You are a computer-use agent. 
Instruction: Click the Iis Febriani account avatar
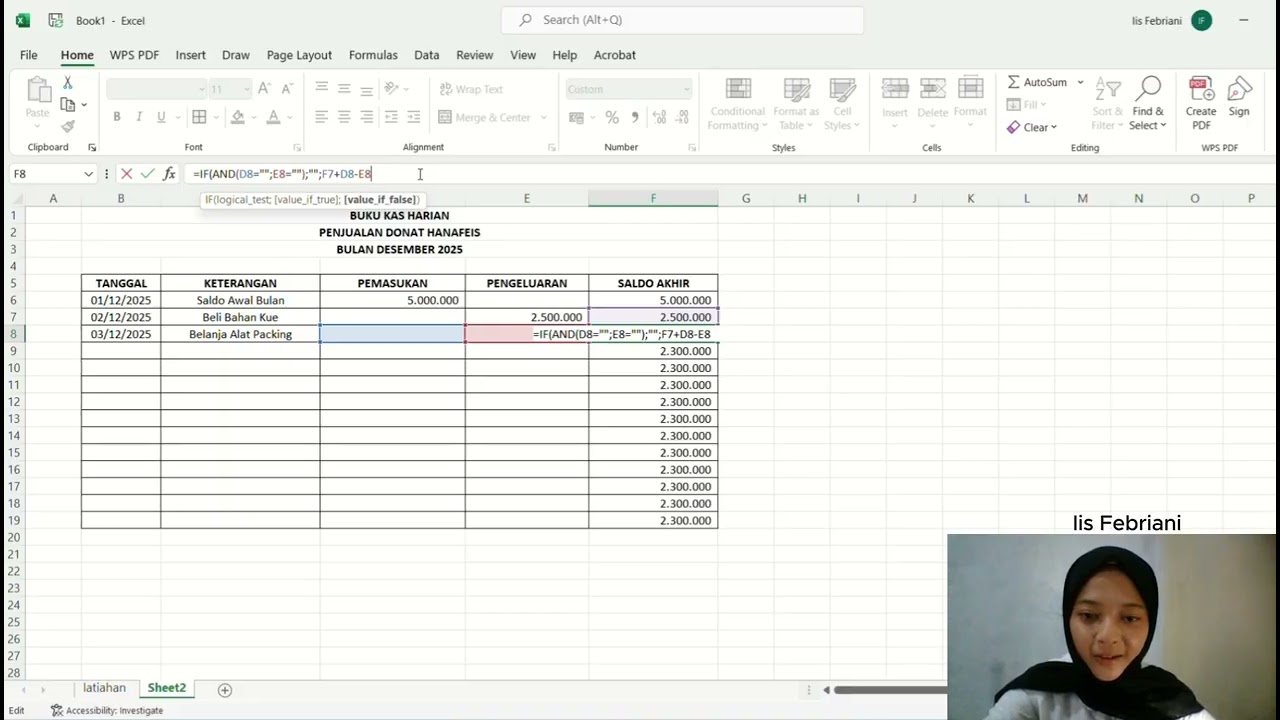[x=1202, y=20]
